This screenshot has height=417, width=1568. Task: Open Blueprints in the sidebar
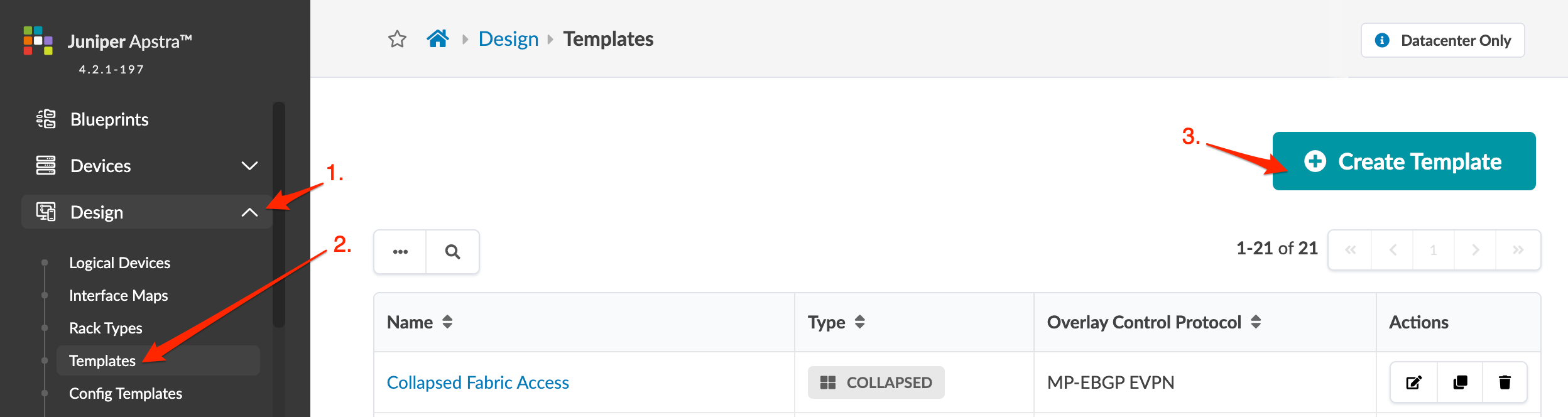[109, 119]
